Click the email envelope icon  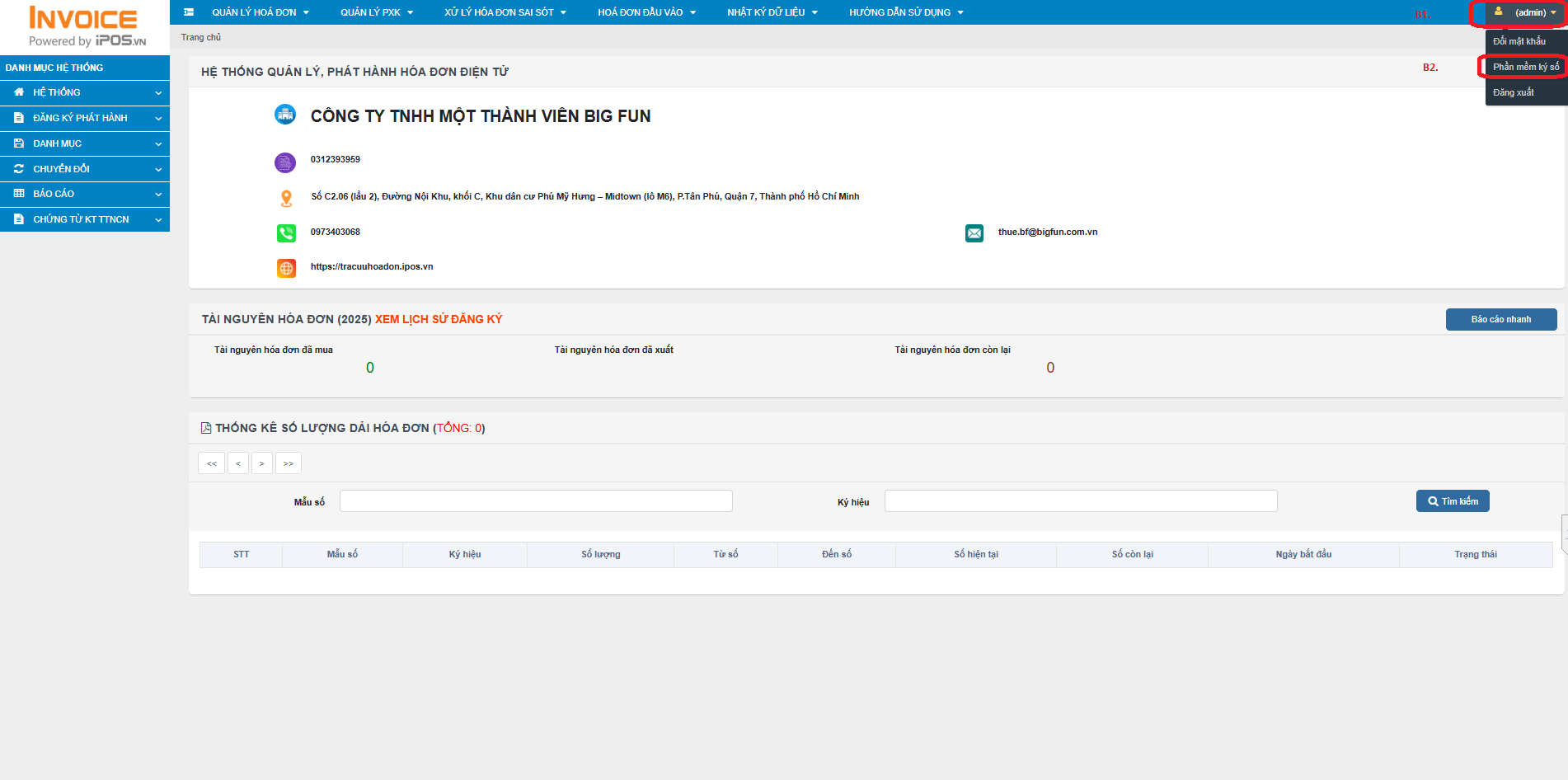(974, 233)
